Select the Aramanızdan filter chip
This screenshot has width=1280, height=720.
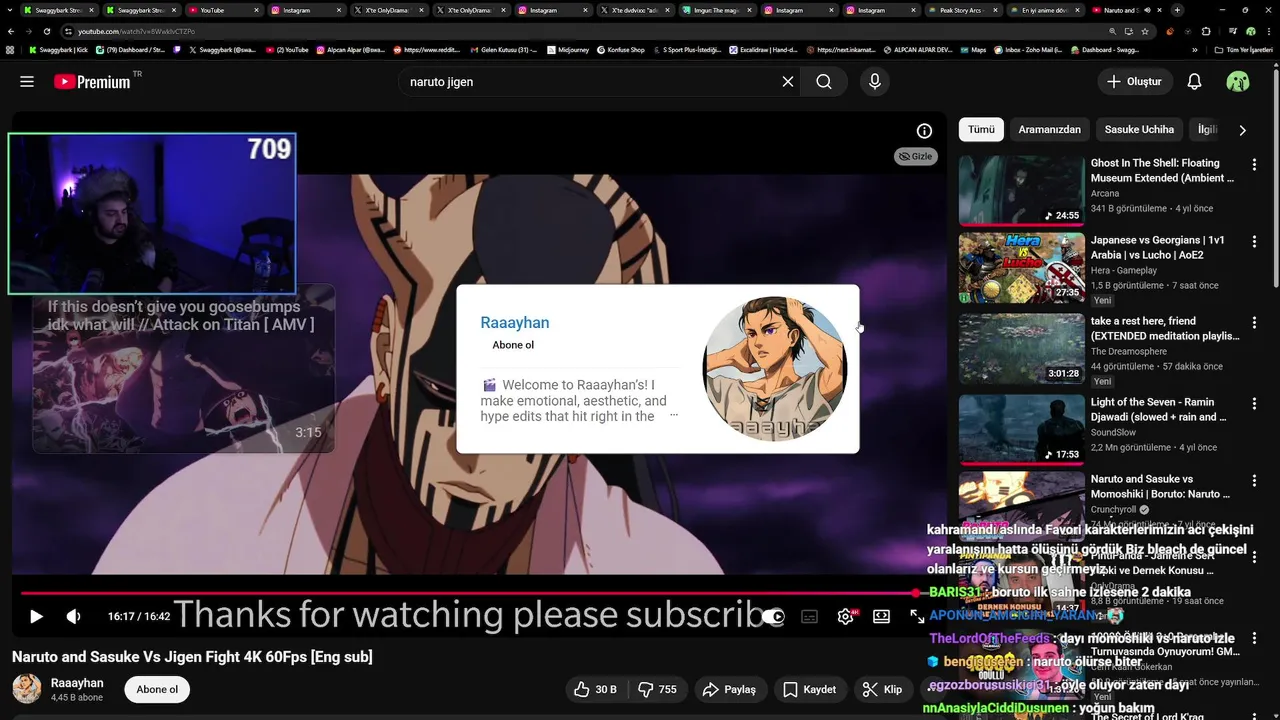coord(1049,130)
